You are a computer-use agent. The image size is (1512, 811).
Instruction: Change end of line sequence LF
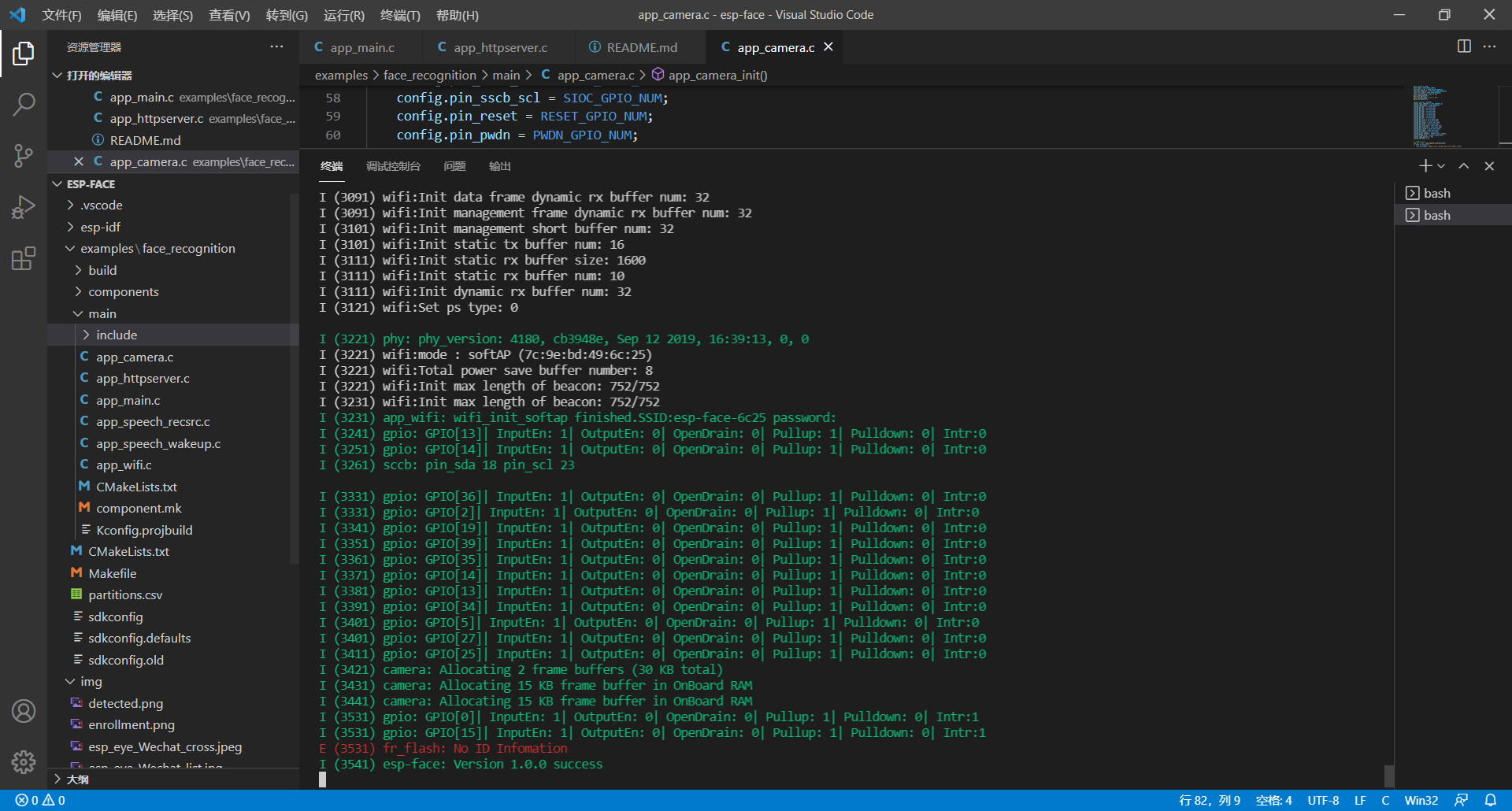(1360, 800)
